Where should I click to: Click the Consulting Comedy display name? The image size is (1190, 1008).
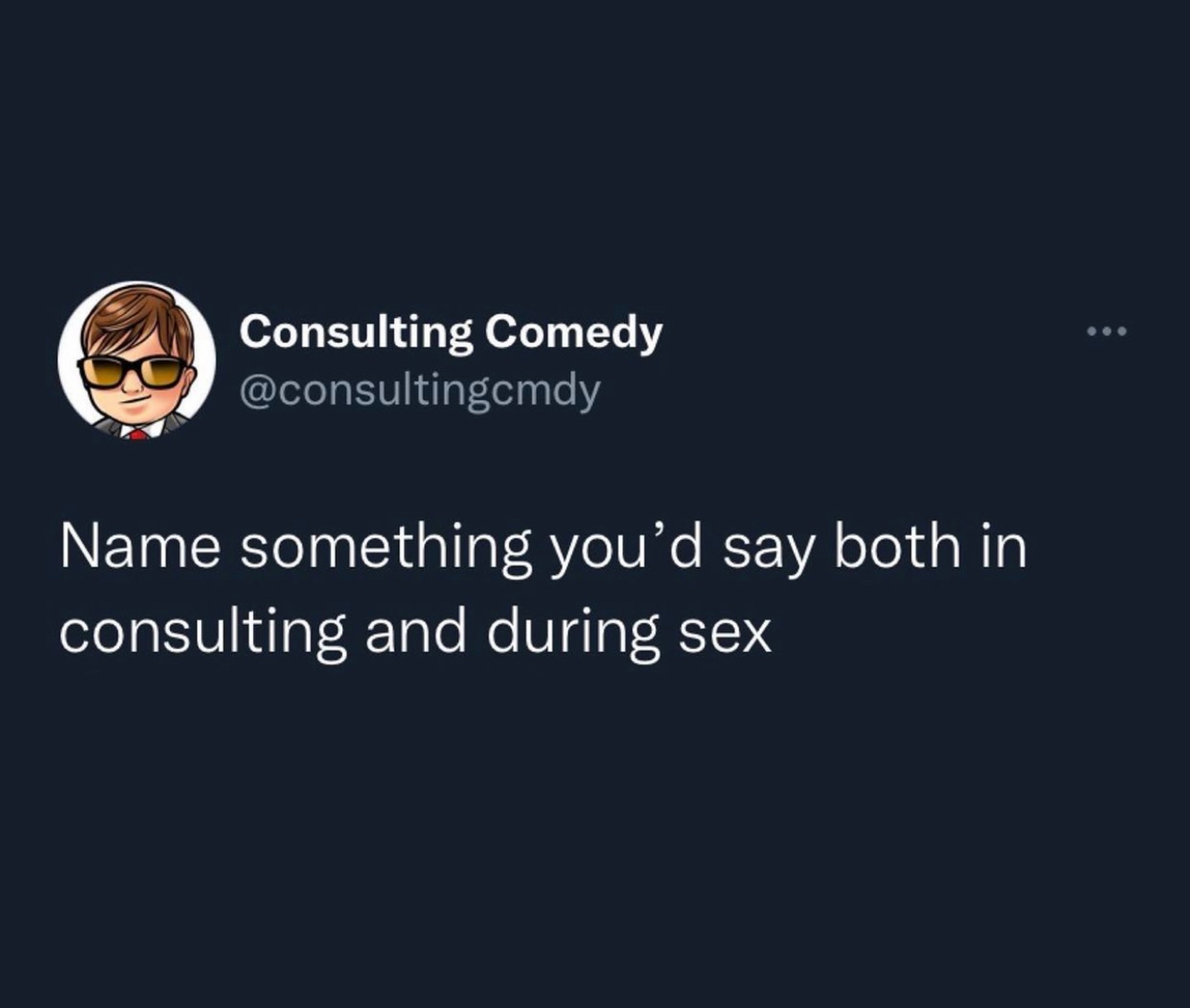[451, 333]
